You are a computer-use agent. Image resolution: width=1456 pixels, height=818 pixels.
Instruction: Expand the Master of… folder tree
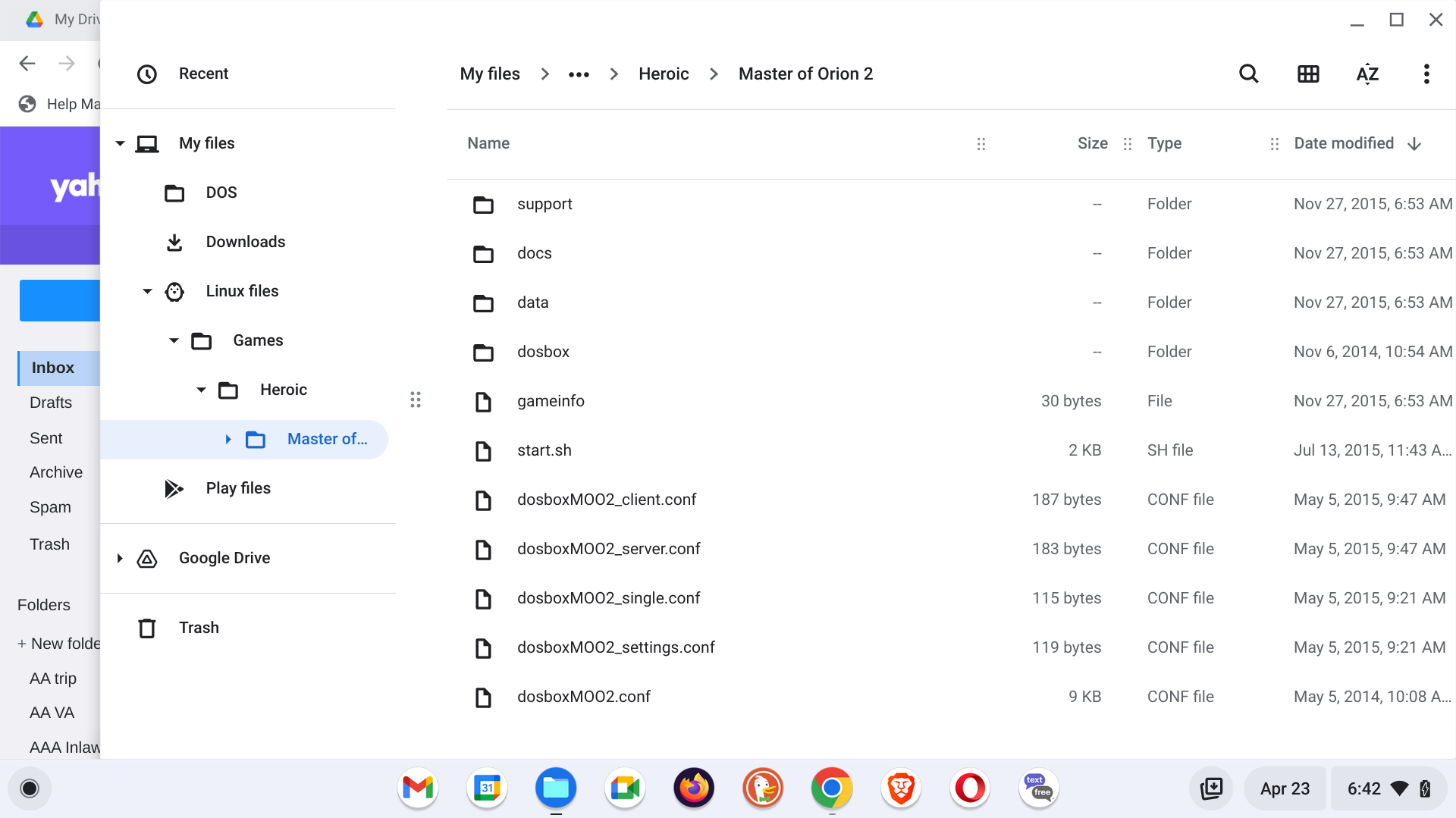(228, 439)
